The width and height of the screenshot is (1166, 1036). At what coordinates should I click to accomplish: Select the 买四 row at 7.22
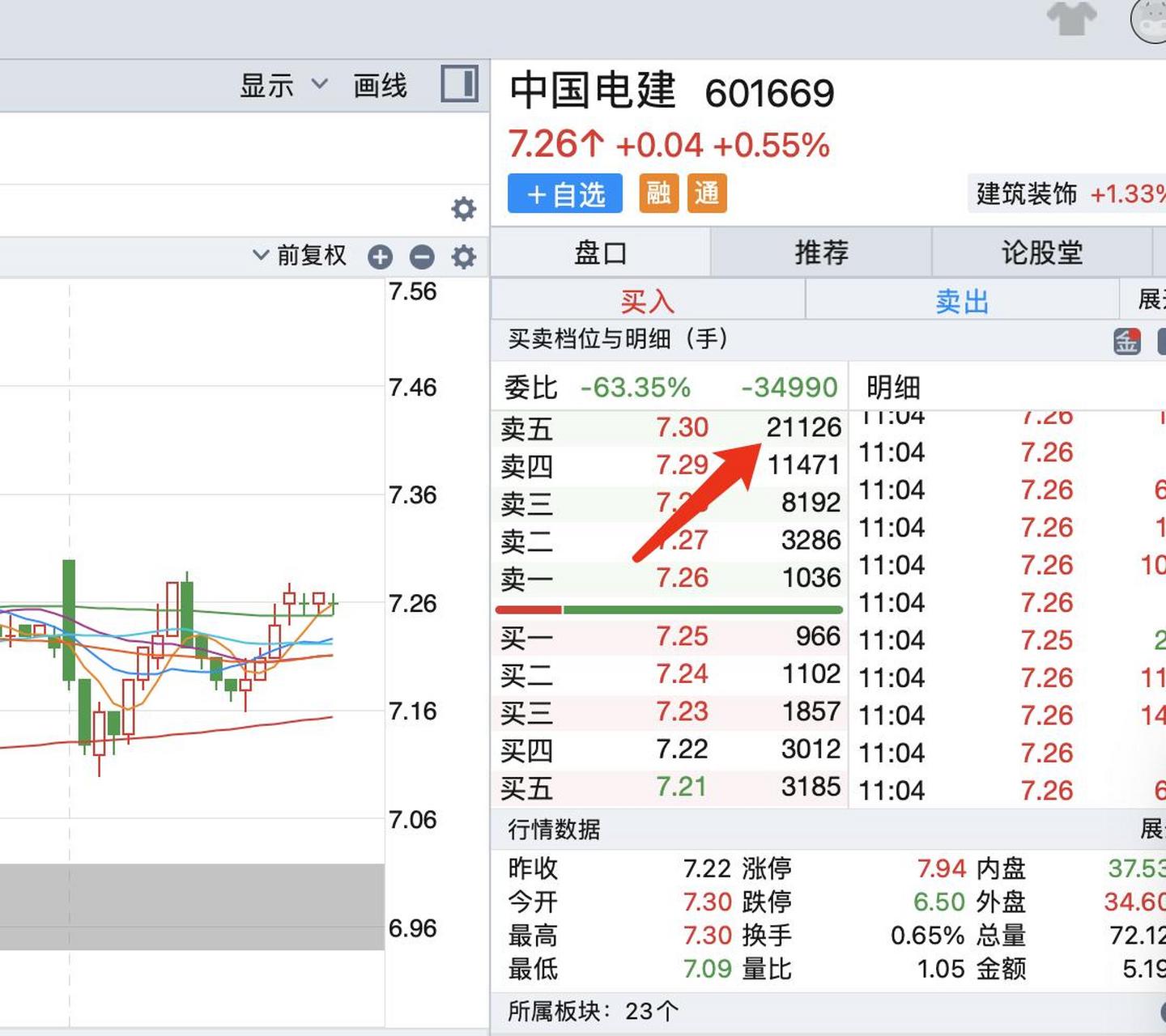coord(670,749)
